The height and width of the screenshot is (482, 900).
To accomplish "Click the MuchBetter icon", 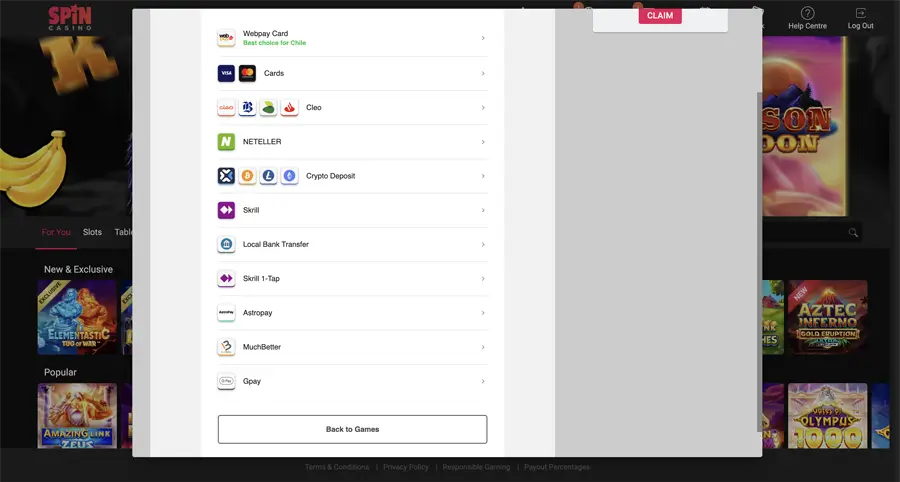I will pyautogui.click(x=226, y=347).
